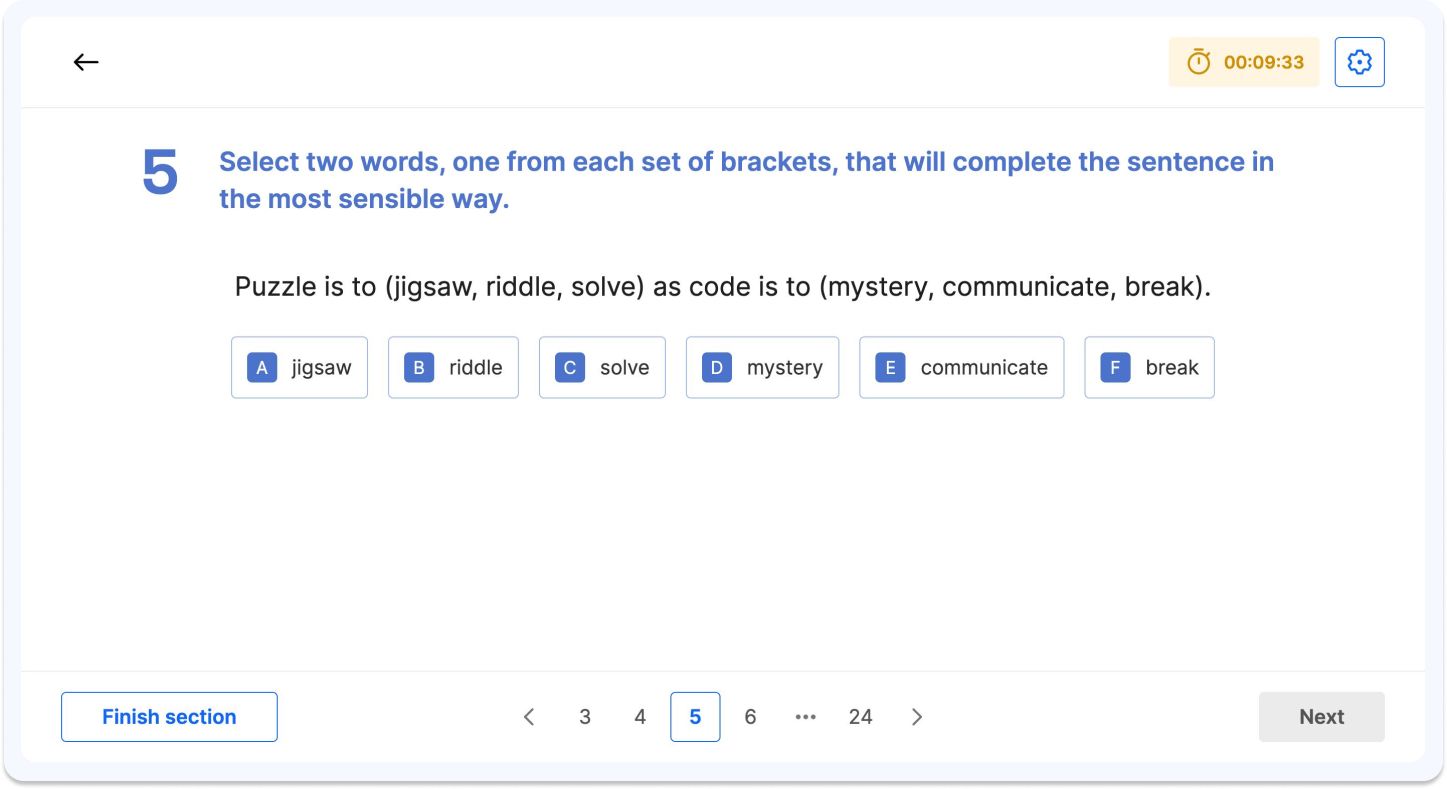Click the previous page chevron arrow
The height and width of the screenshot is (789, 1447).
(529, 716)
